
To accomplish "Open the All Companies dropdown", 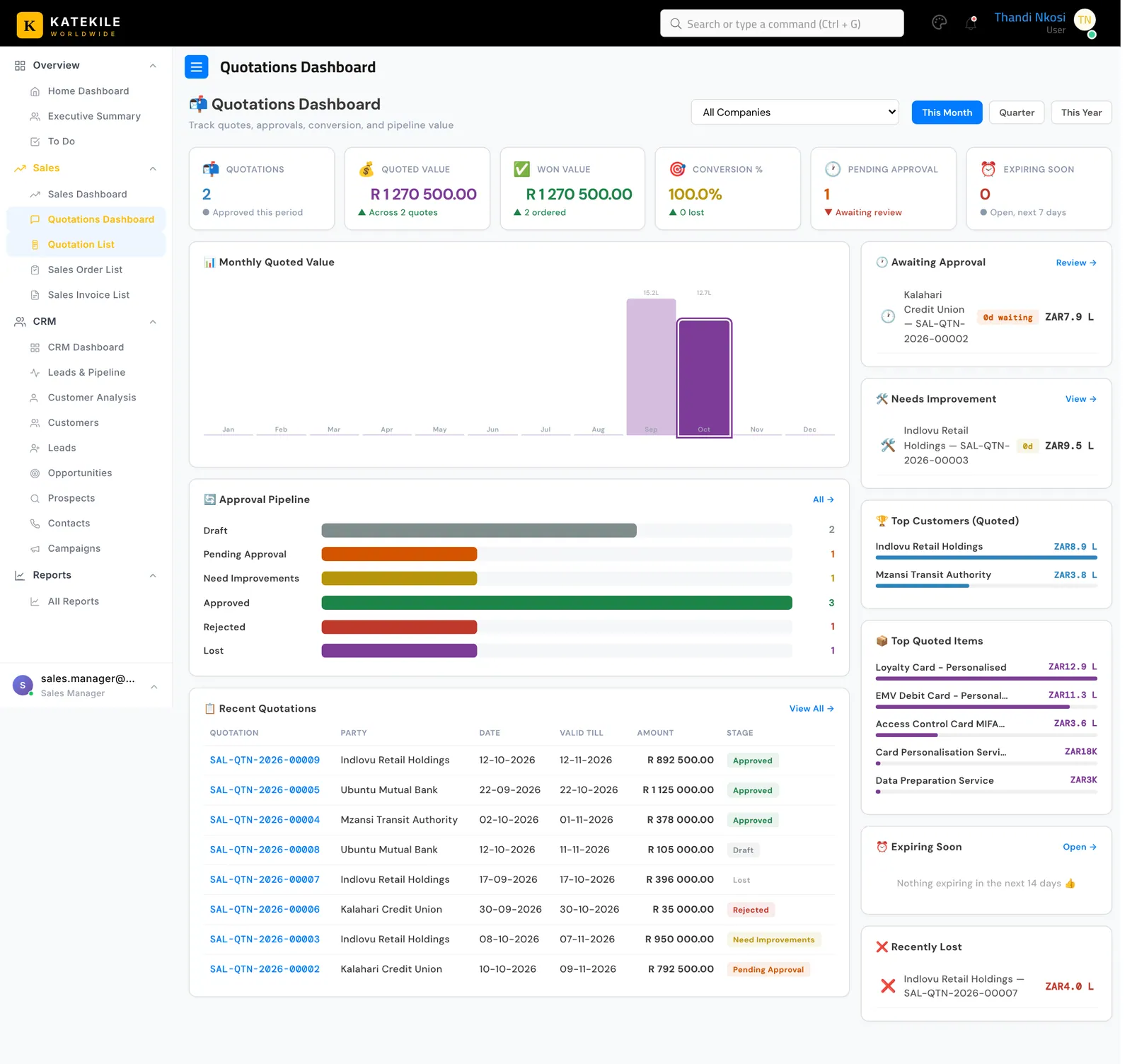I will [795, 112].
